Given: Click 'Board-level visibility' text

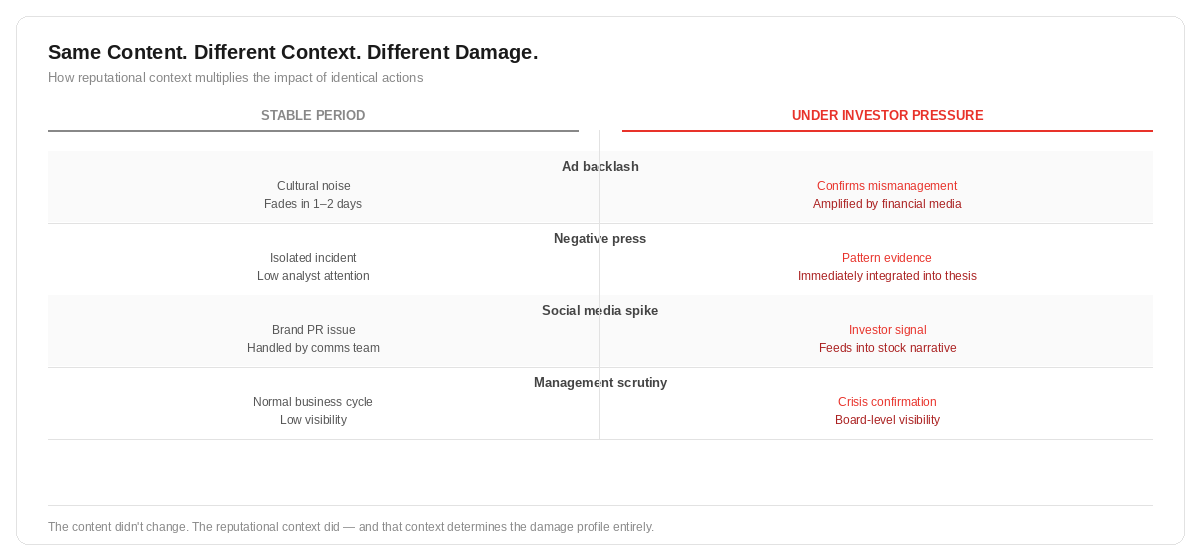Looking at the screenshot, I should (x=887, y=420).
